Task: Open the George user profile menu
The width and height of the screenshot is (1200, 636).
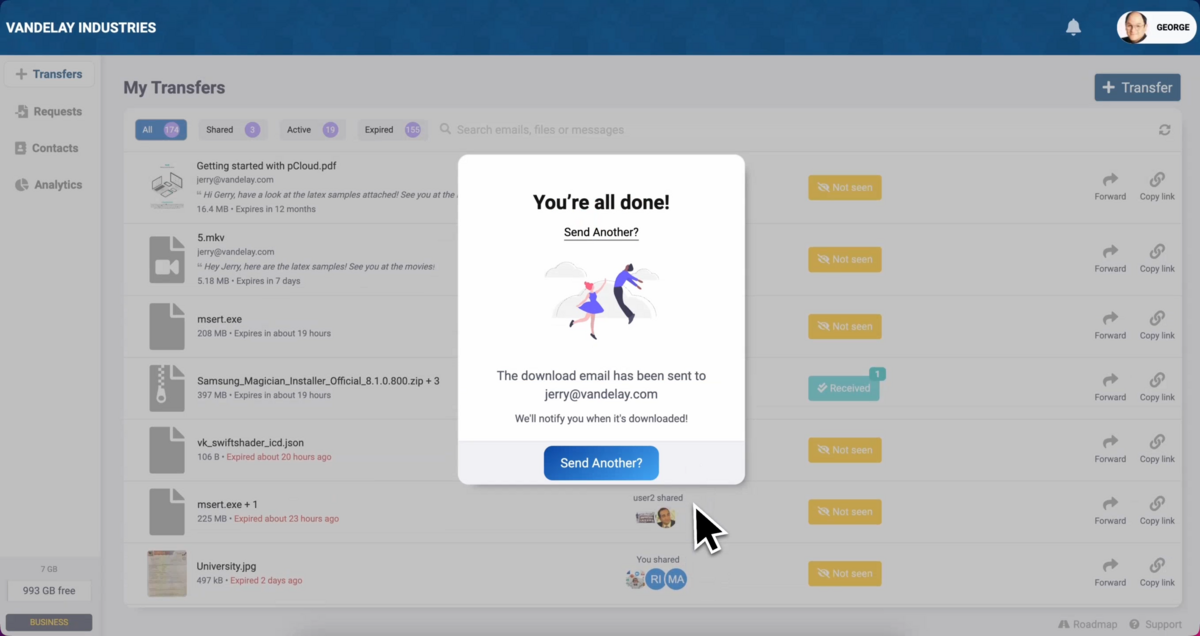Action: [x=1155, y=28]
